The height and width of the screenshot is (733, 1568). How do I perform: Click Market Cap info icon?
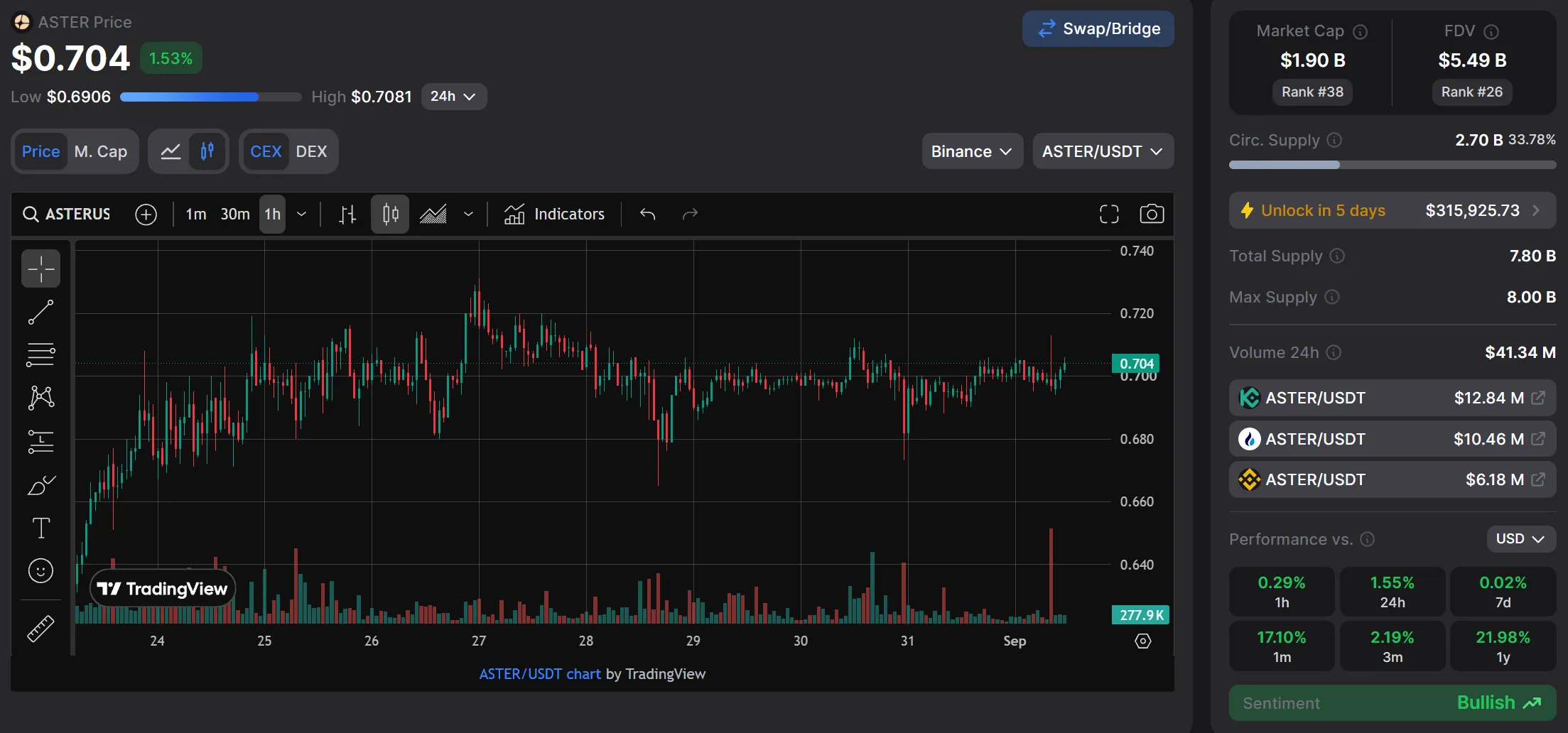(1360, 32)
